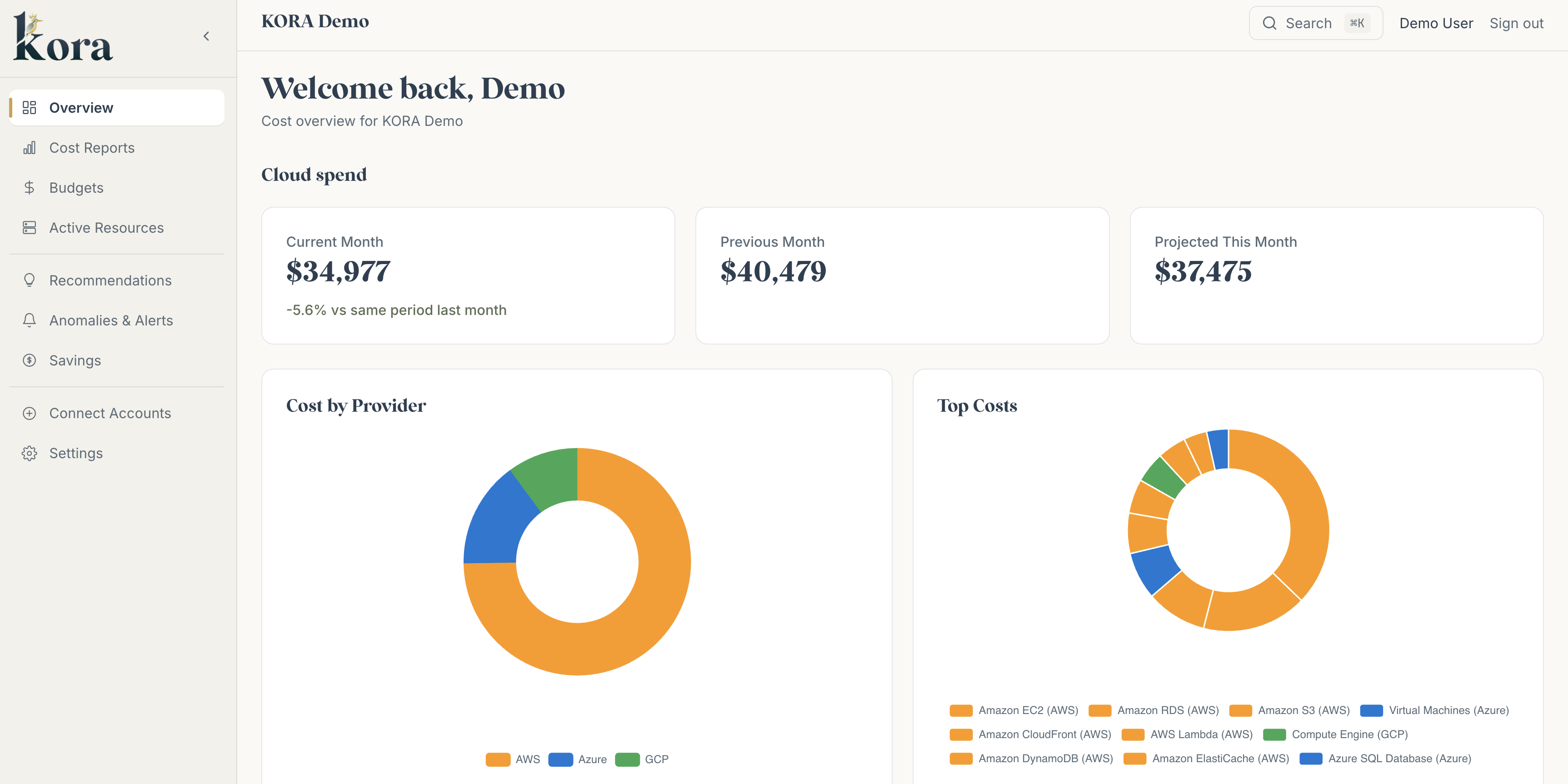
Task: Click the Active Resources server icon
Action: pos(29,228)
